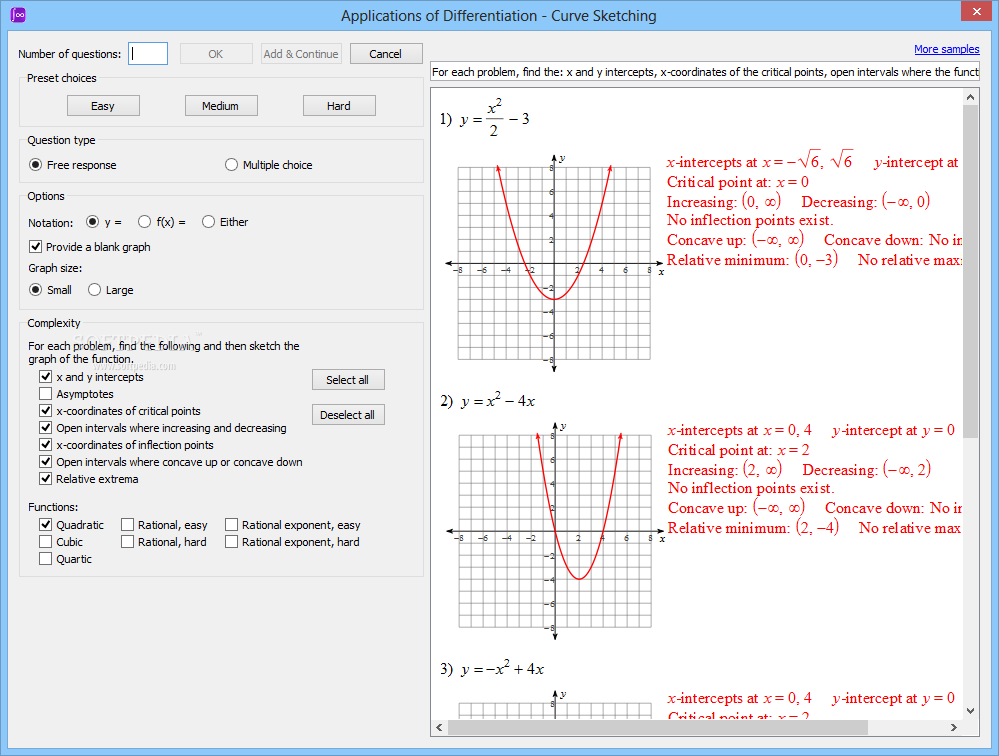Click the Add & Continue button

(x=301, y=54)
